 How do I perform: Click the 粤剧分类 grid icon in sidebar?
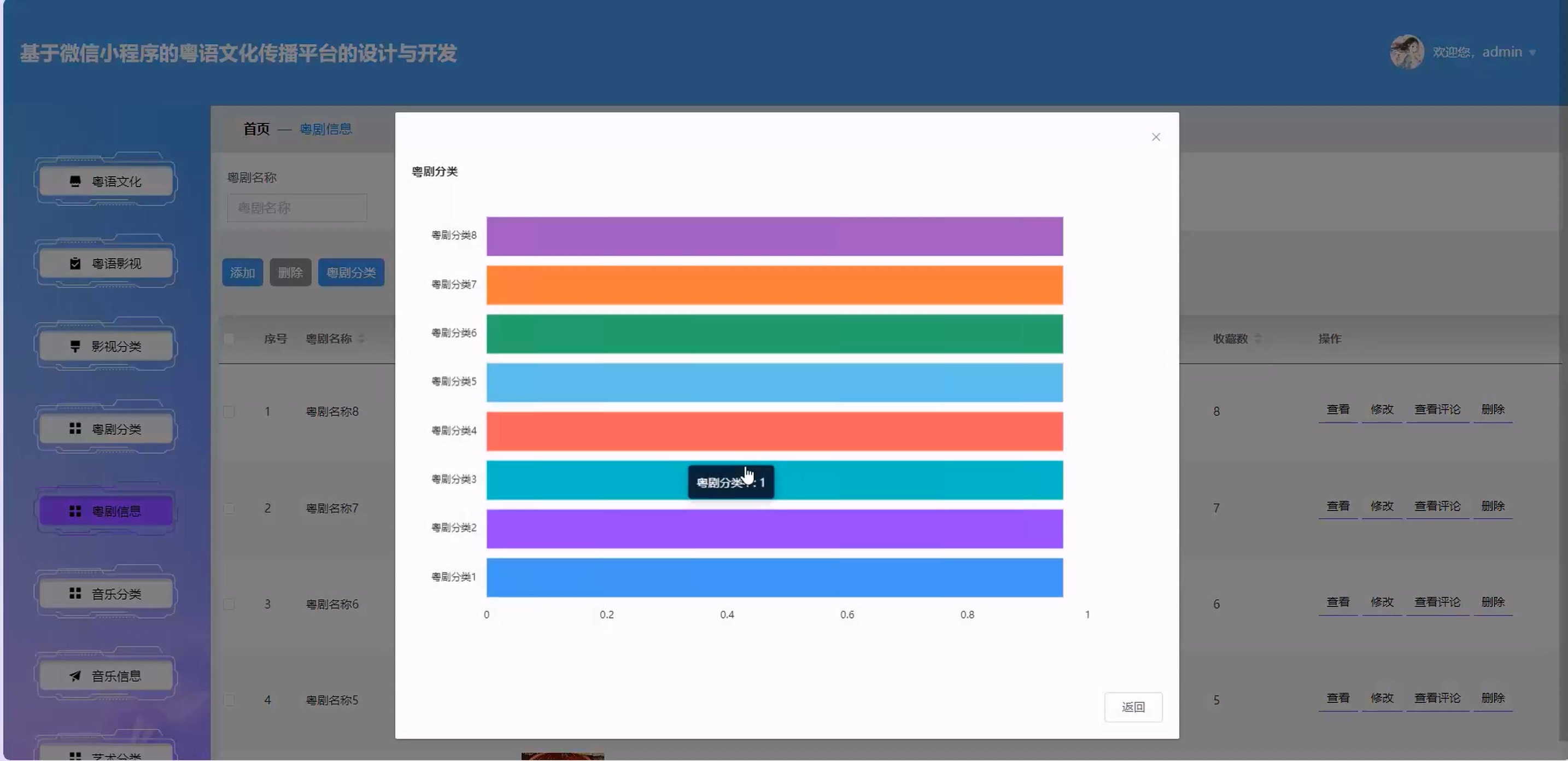pyautogui.click(x=75, y=429)
